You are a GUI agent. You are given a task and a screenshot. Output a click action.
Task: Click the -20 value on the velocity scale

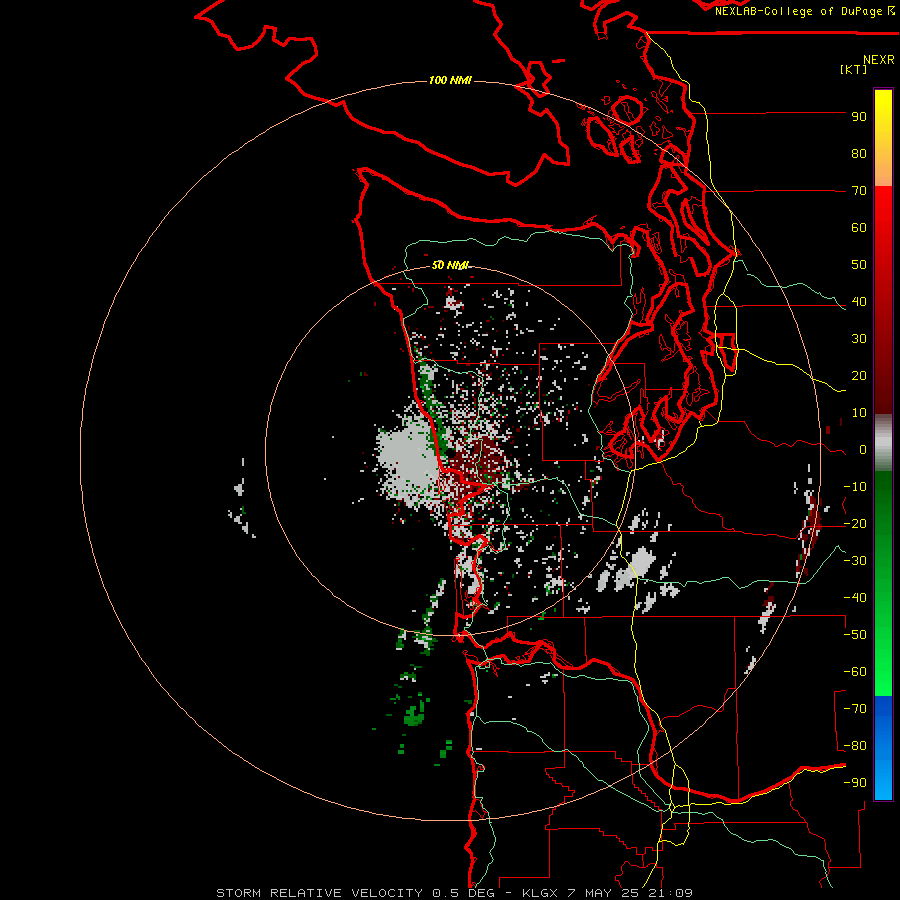point(855,523)
